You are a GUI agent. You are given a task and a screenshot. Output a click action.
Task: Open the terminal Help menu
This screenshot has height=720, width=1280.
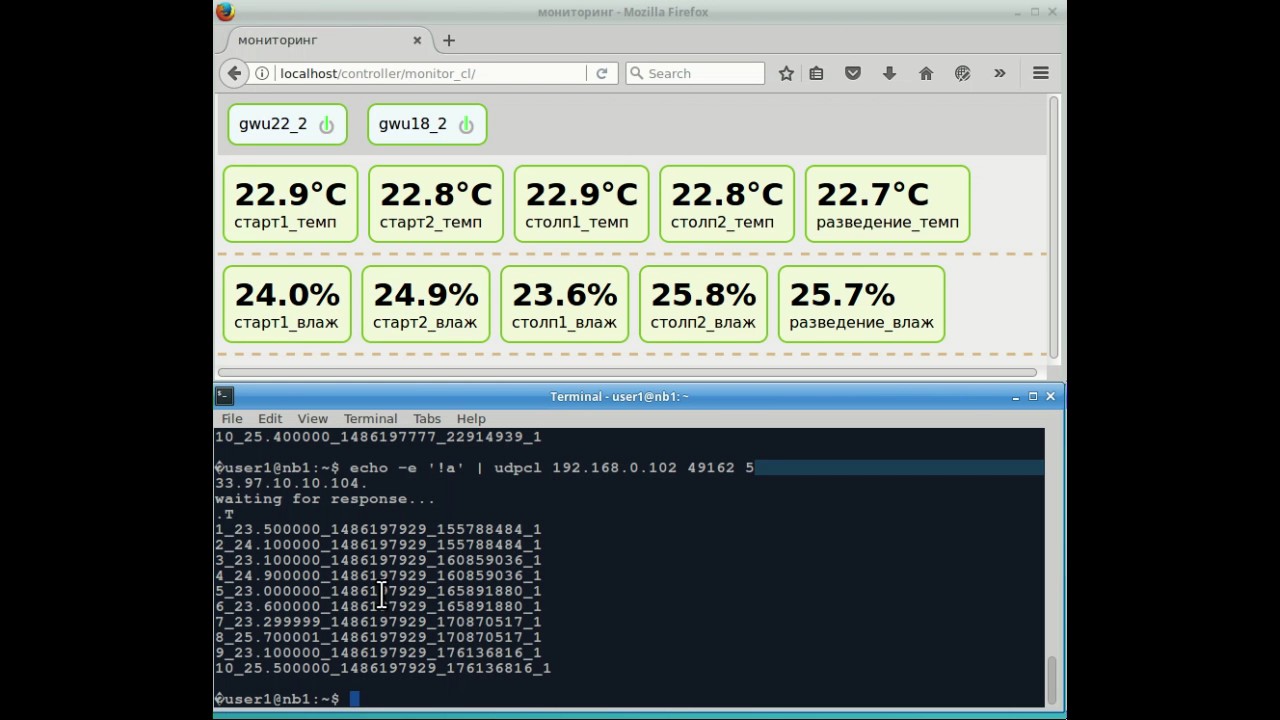tap(471, 418)
